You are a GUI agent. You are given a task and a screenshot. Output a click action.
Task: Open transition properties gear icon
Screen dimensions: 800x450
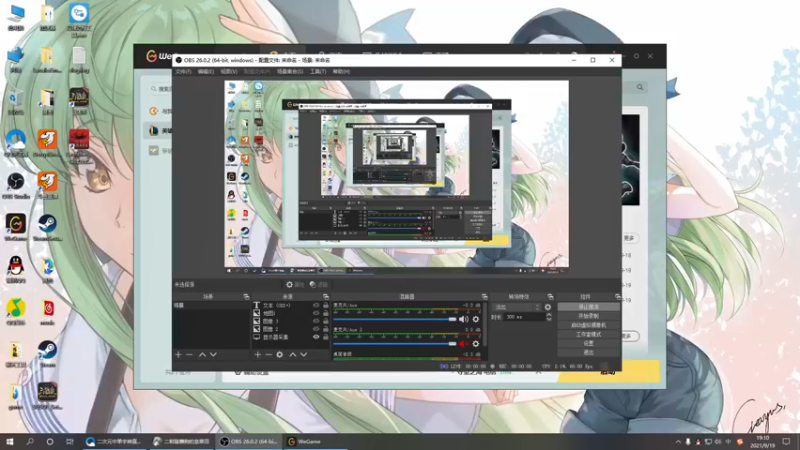pos(547,307)
